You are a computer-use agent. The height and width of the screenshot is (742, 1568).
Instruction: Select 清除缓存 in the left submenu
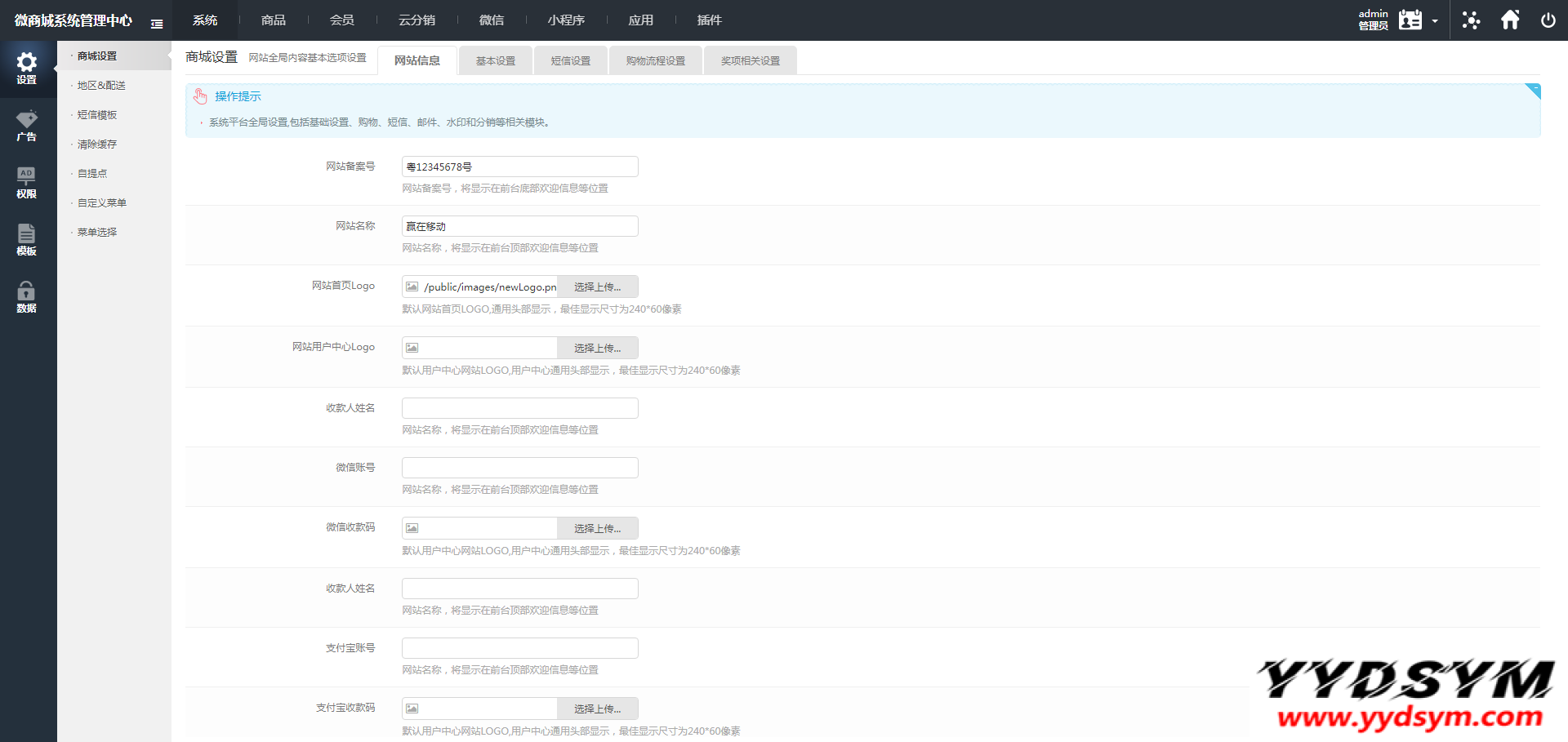[97, 144]
